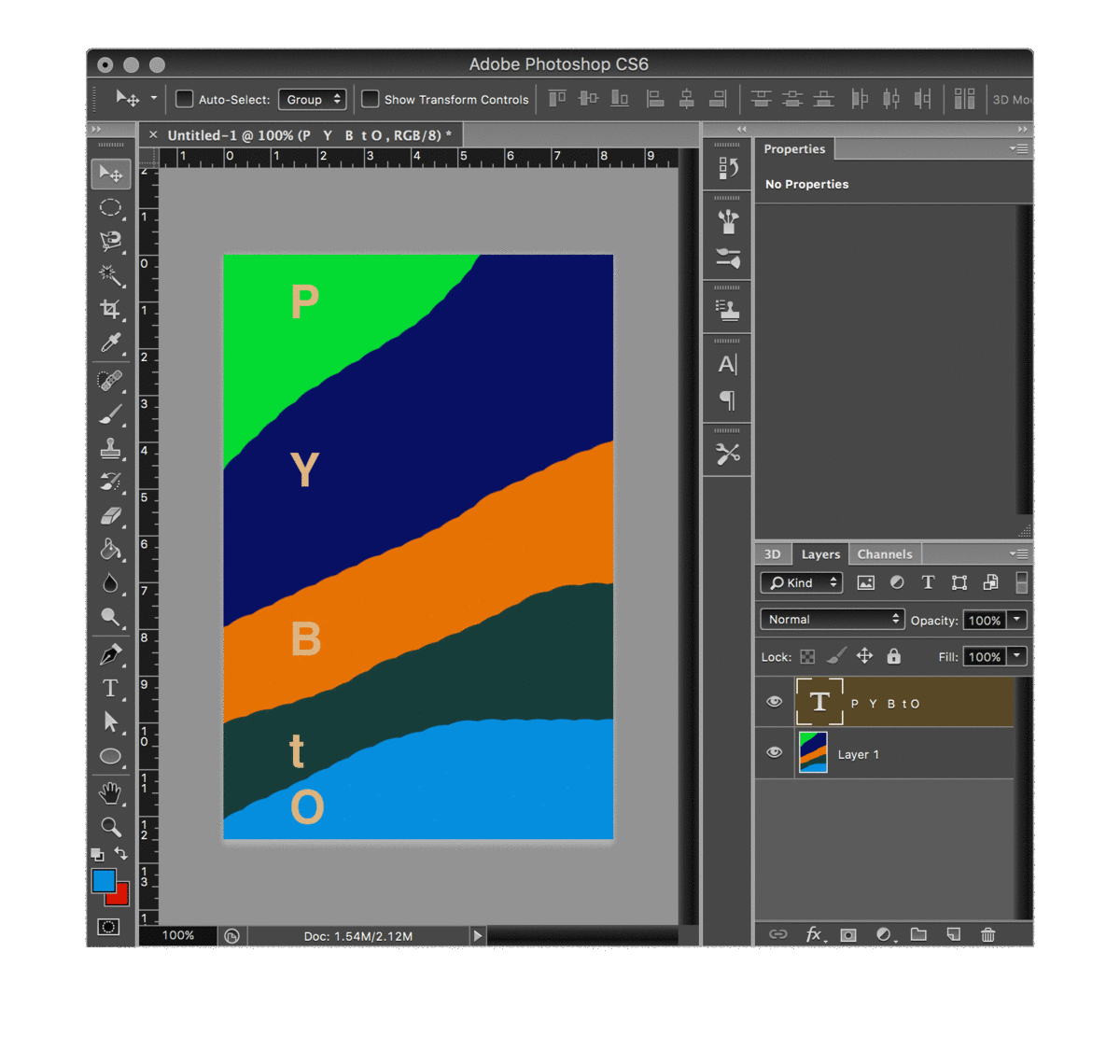Select the Path Selection tool
Image resolution: width=1120 pixels, height=1064 pixels.
[111, 721]
